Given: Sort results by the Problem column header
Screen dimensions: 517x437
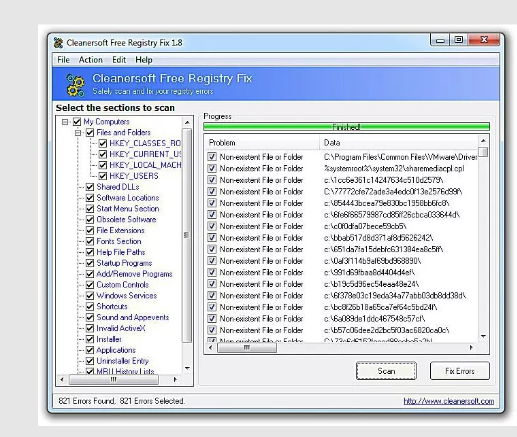Looking at the screenshot, I should 262,143.
